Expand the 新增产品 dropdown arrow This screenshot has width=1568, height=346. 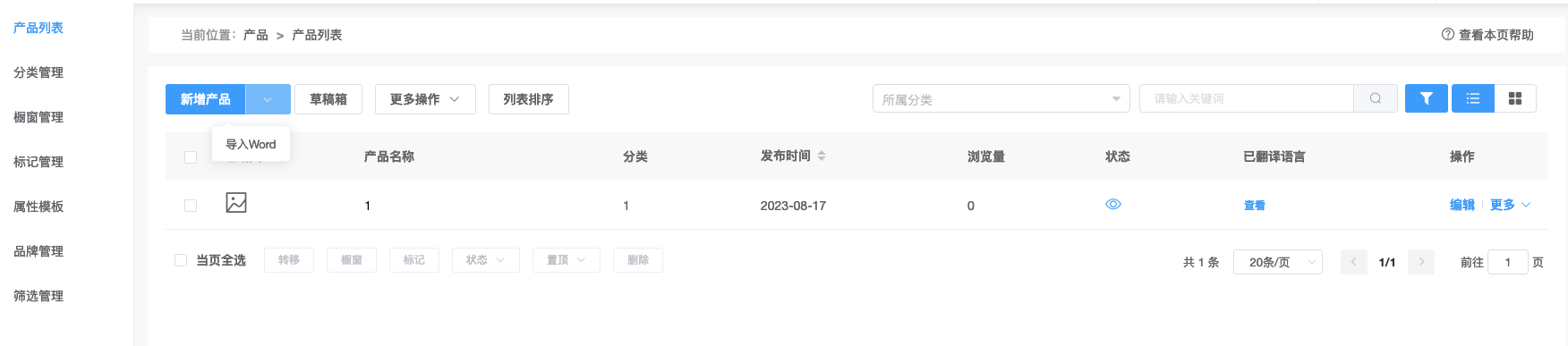[x=268, y=99]
